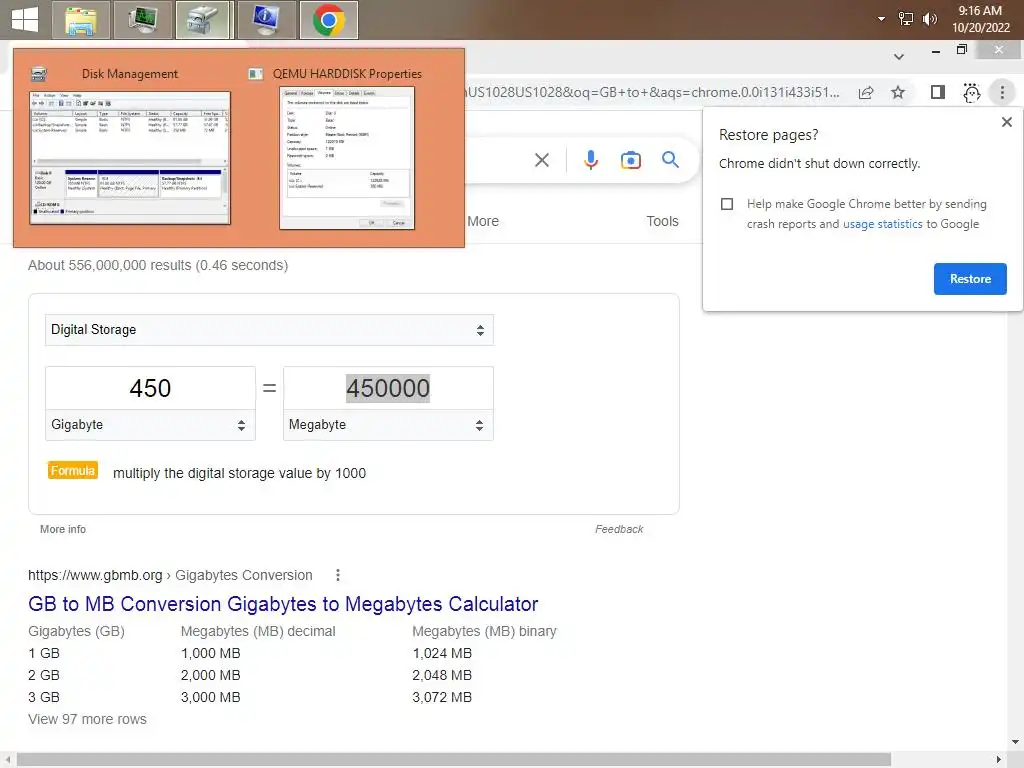Click the horizontal scrollbar thumb
Image resolution: width=1024 pixels, height=768 pixels.
click(x=454, y=759)
